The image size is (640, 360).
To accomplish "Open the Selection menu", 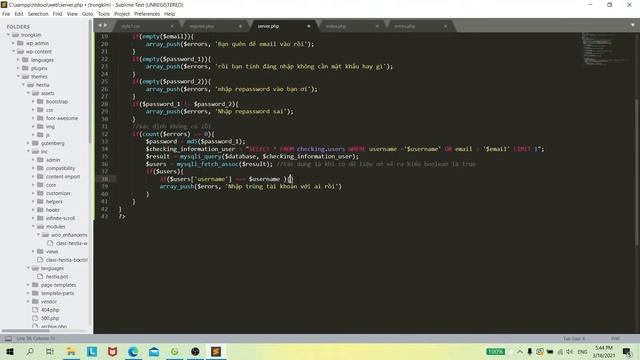I will point(38,14).
